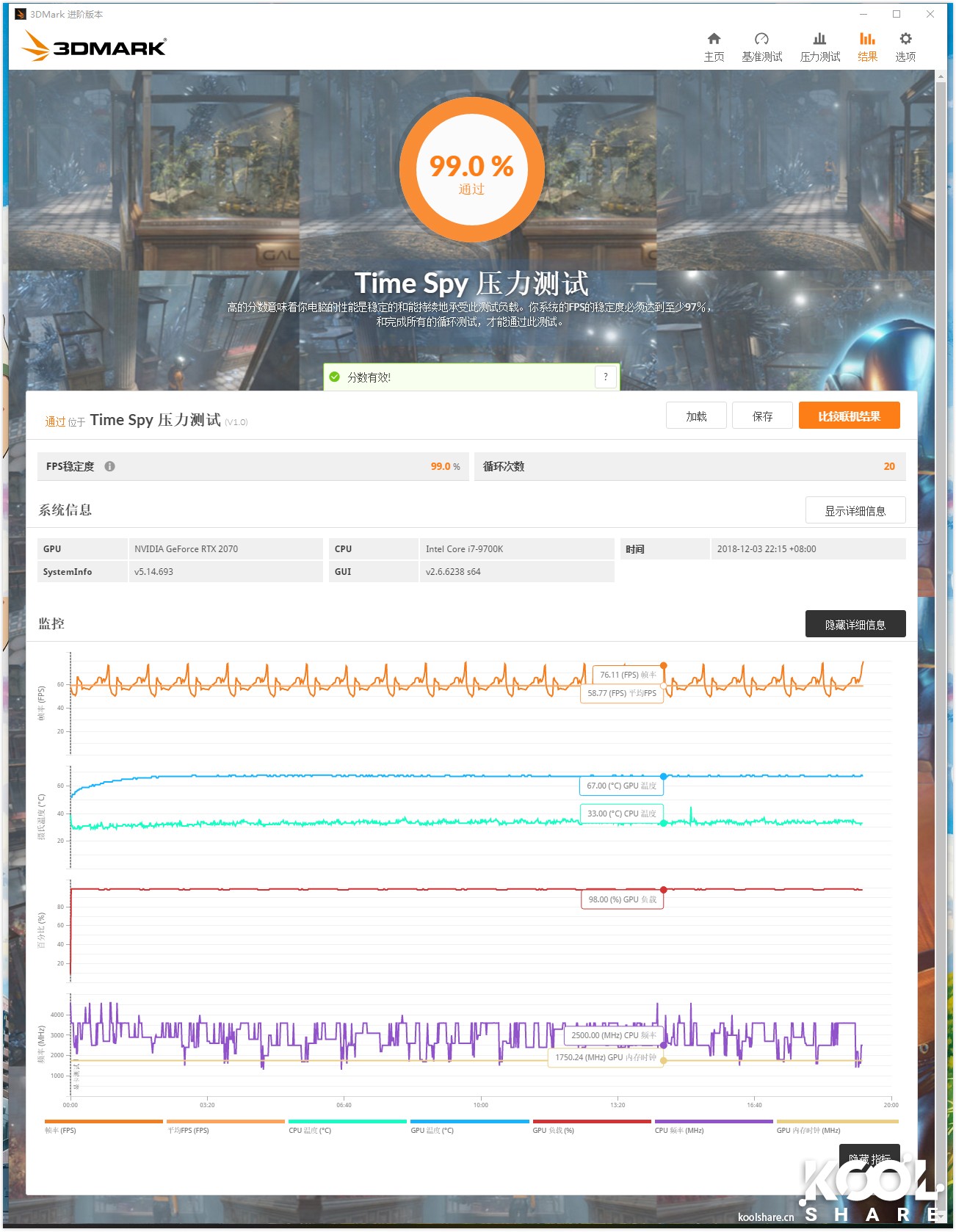Image resolution: width=956 pixels, height=1232 pixels.
Task: Minimize the 3DMark window
Action: point(863,14)
